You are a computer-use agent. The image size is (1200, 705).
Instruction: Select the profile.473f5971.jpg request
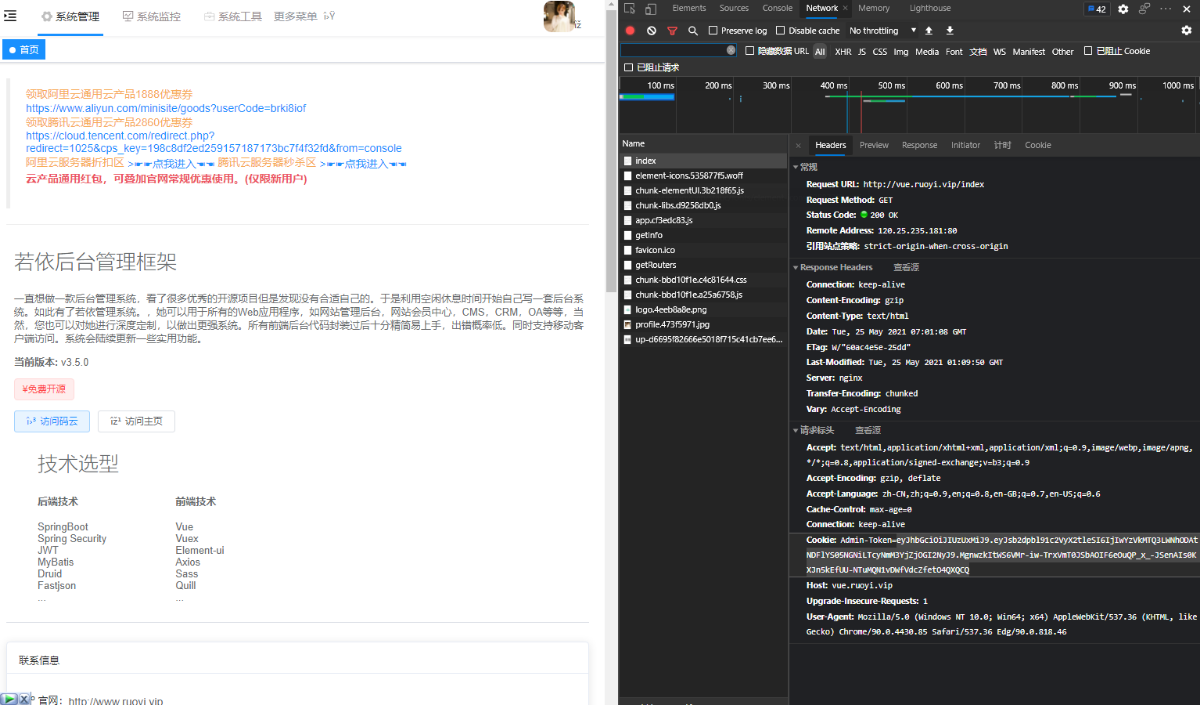coord(704,325)
